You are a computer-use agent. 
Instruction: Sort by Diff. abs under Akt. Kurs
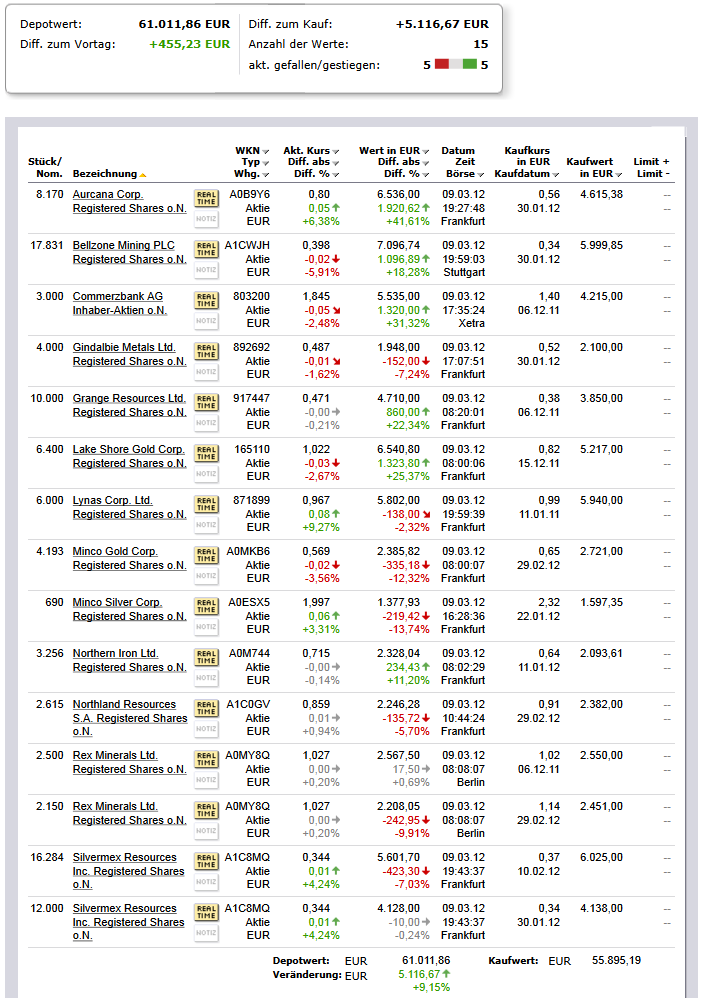point(313,162)
